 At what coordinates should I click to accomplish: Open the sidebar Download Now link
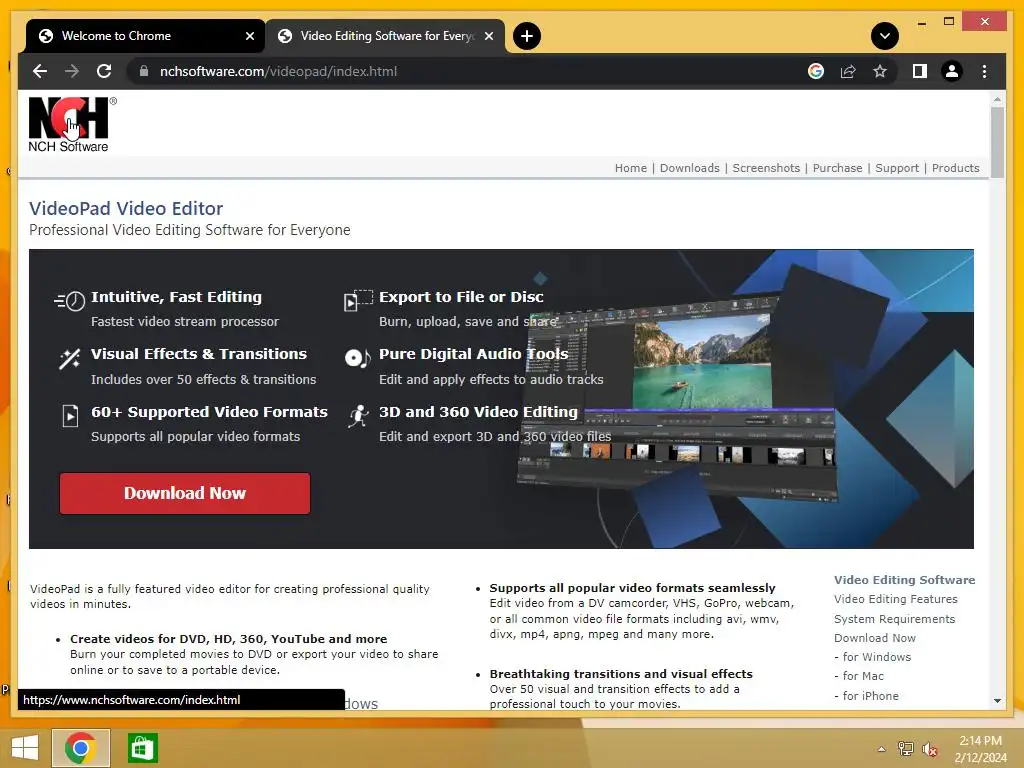point(874,637)
